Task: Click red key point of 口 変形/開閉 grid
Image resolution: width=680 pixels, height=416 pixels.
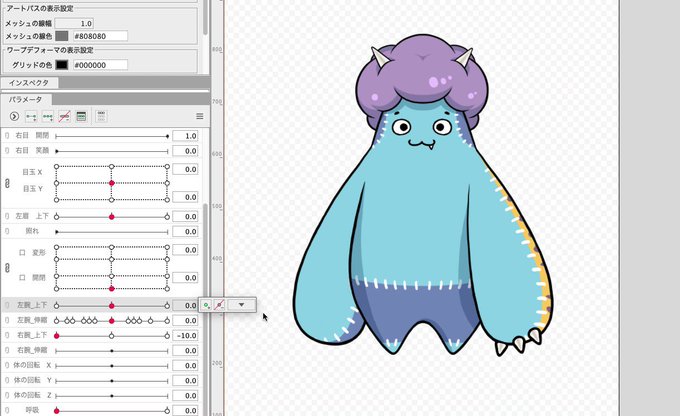Action: [x=111, y=288]
